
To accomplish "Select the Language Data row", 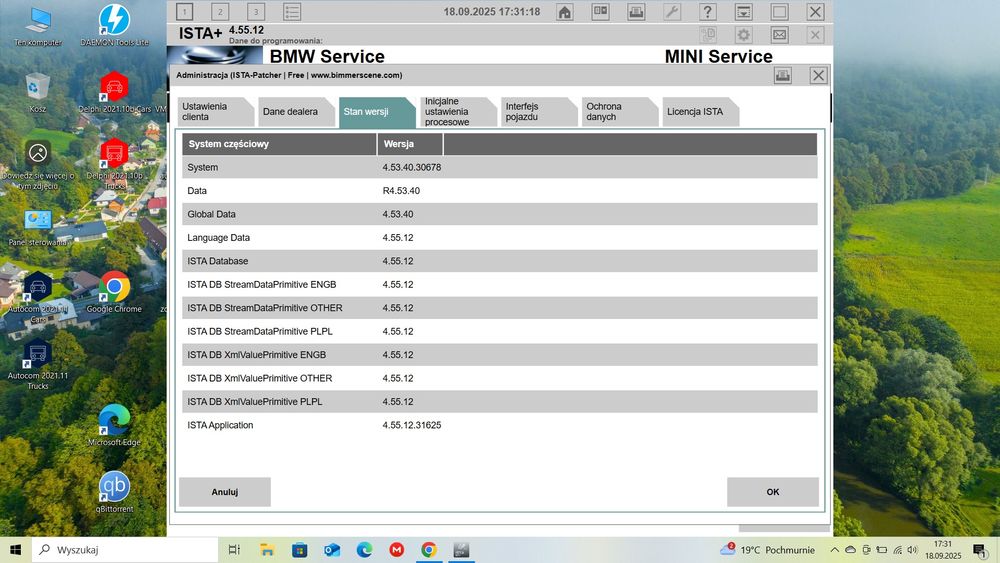I will pyautogui.click(x=499, y=237).
